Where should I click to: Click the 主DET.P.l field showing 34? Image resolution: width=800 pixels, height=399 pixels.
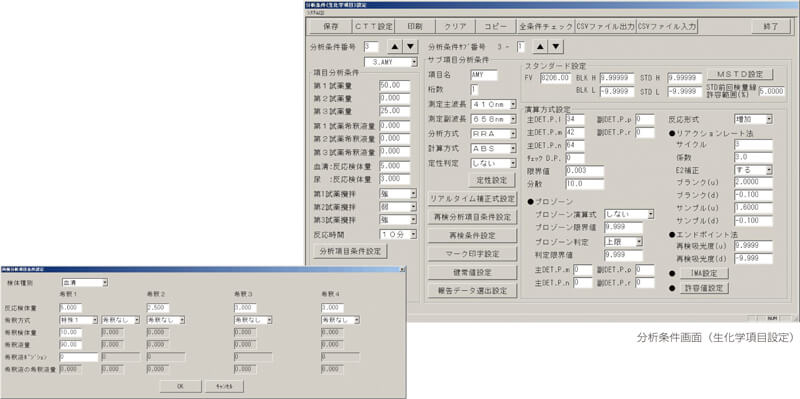click(574, 120)
